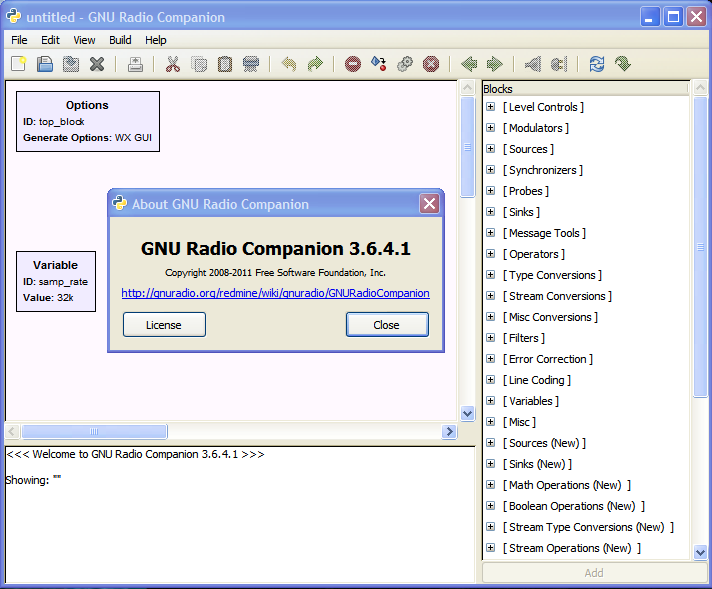Select the Options block on canvas
Image resolution: width=712 pixels, height=589 pixels.
[88, 121]
